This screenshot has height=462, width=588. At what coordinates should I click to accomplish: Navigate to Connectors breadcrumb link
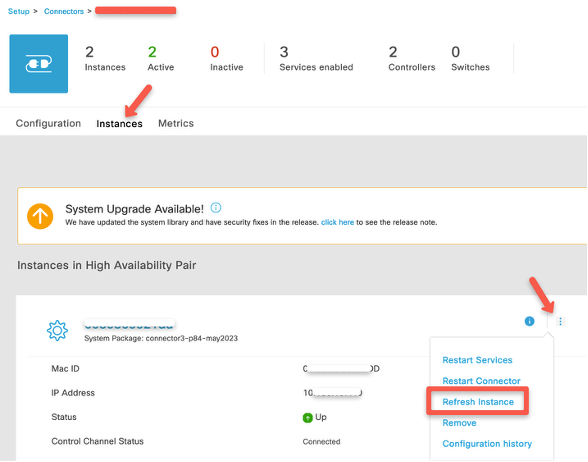64,11
